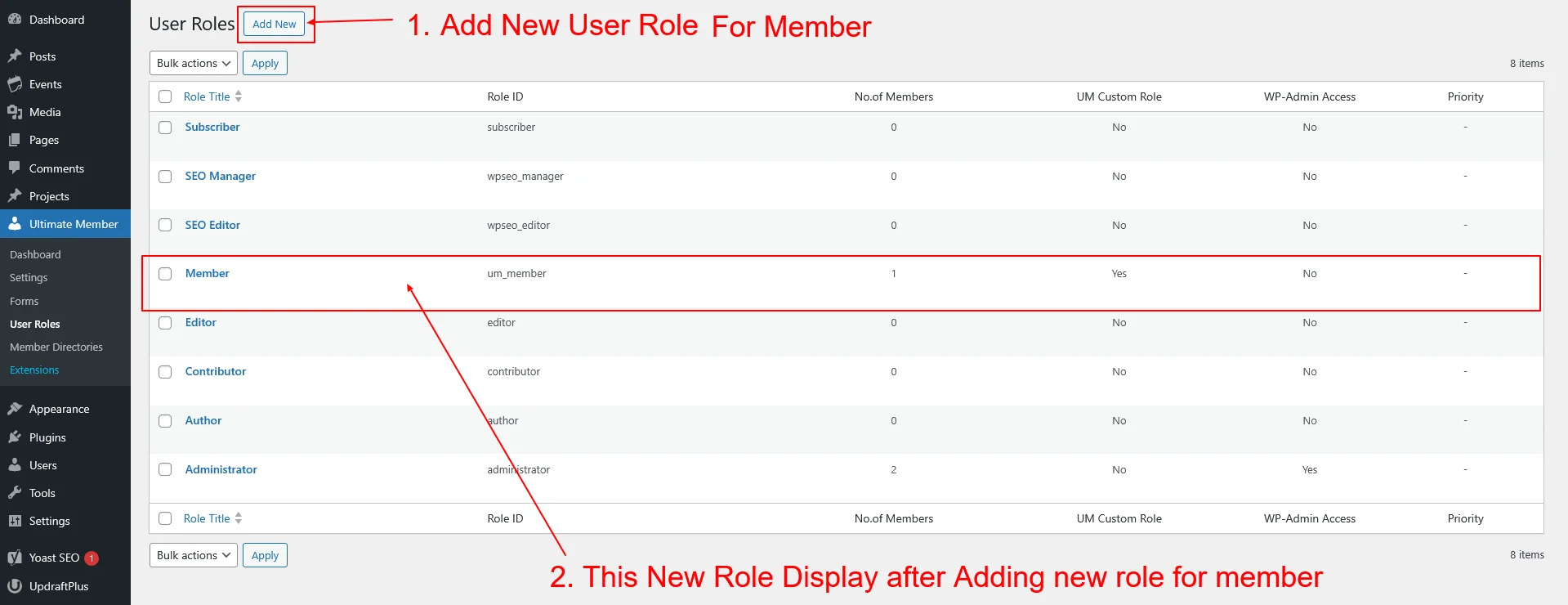Click the Appearance paintbrush icon
Image resolution: width=1568 pixels, height=605 pixels.
tap(15, 409)
